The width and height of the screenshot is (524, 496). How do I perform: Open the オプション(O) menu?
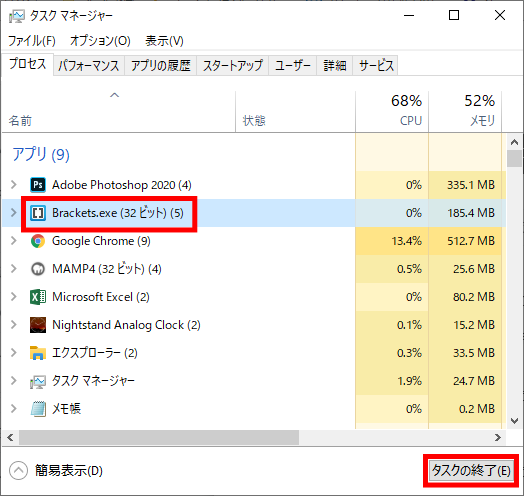tap(100, 41)
